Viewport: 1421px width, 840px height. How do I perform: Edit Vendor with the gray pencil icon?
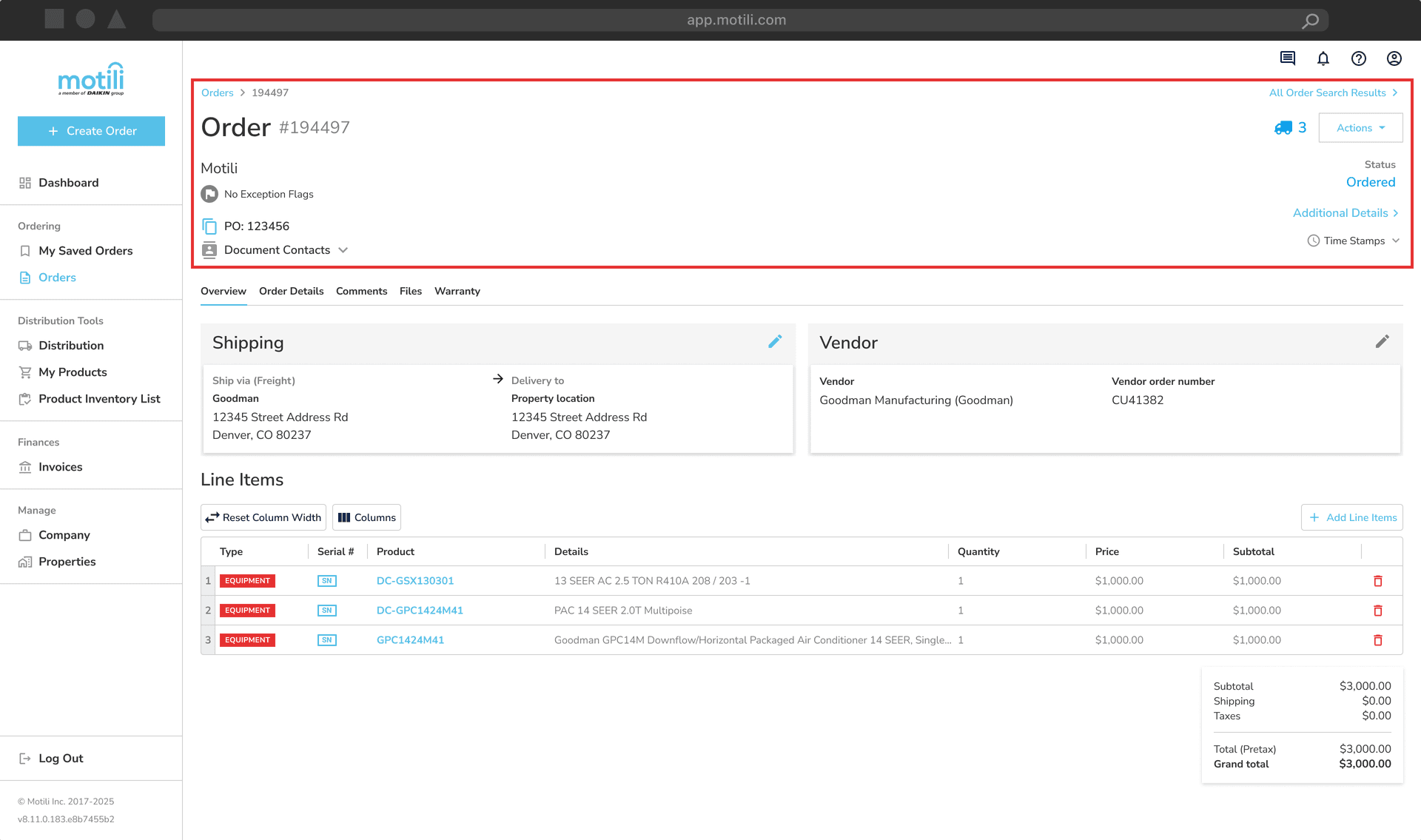(1382, 342)
